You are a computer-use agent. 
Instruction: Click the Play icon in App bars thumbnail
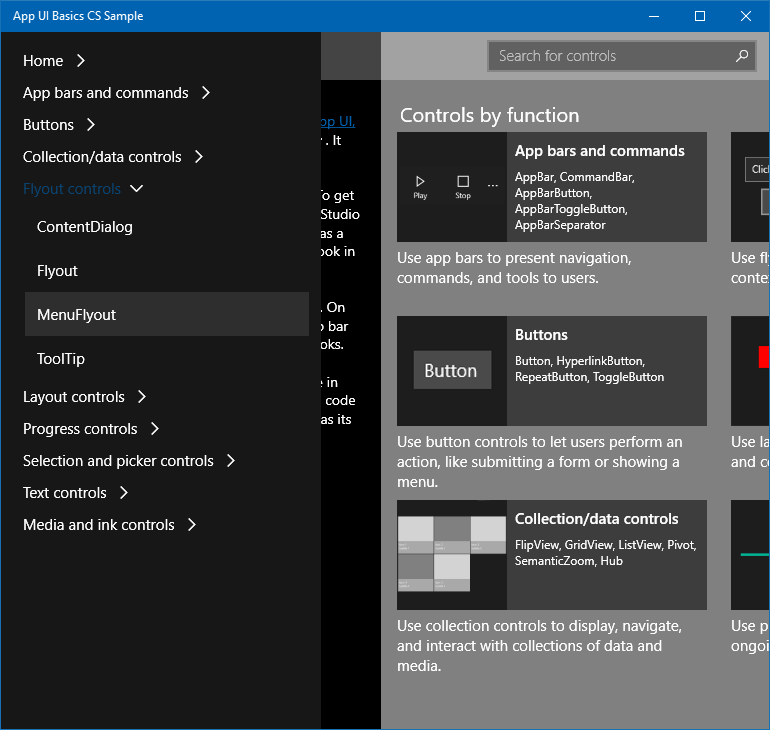420,182
